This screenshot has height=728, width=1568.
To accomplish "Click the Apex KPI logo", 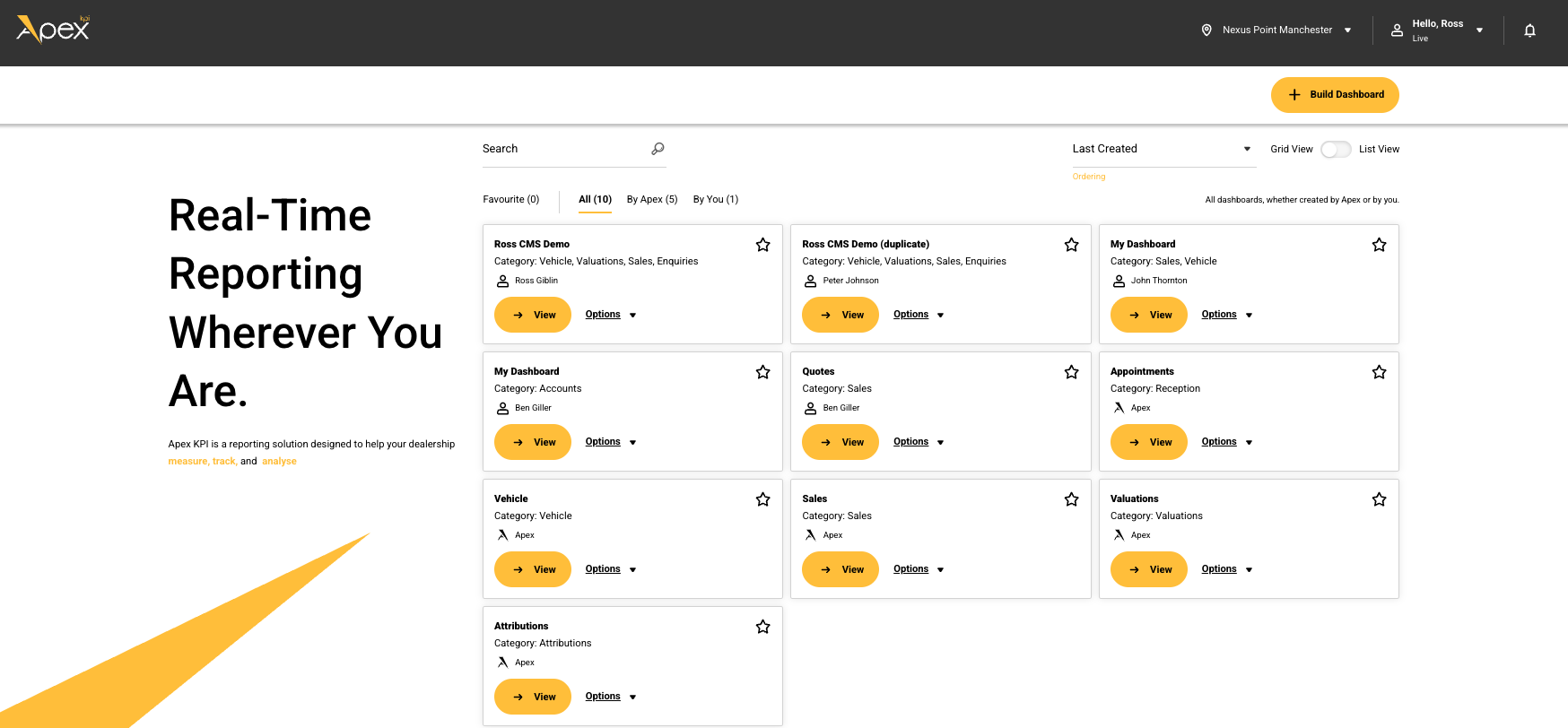I will click(53, 30).
